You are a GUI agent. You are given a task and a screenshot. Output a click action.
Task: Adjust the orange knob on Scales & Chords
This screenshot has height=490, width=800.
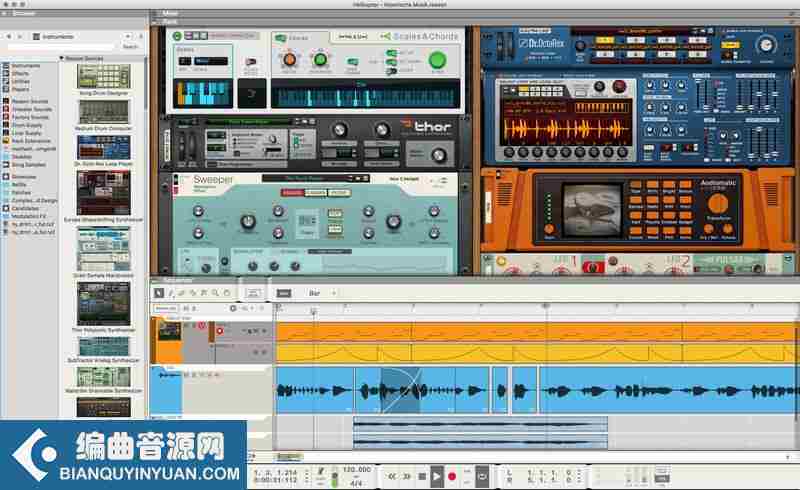coord(289,60)
